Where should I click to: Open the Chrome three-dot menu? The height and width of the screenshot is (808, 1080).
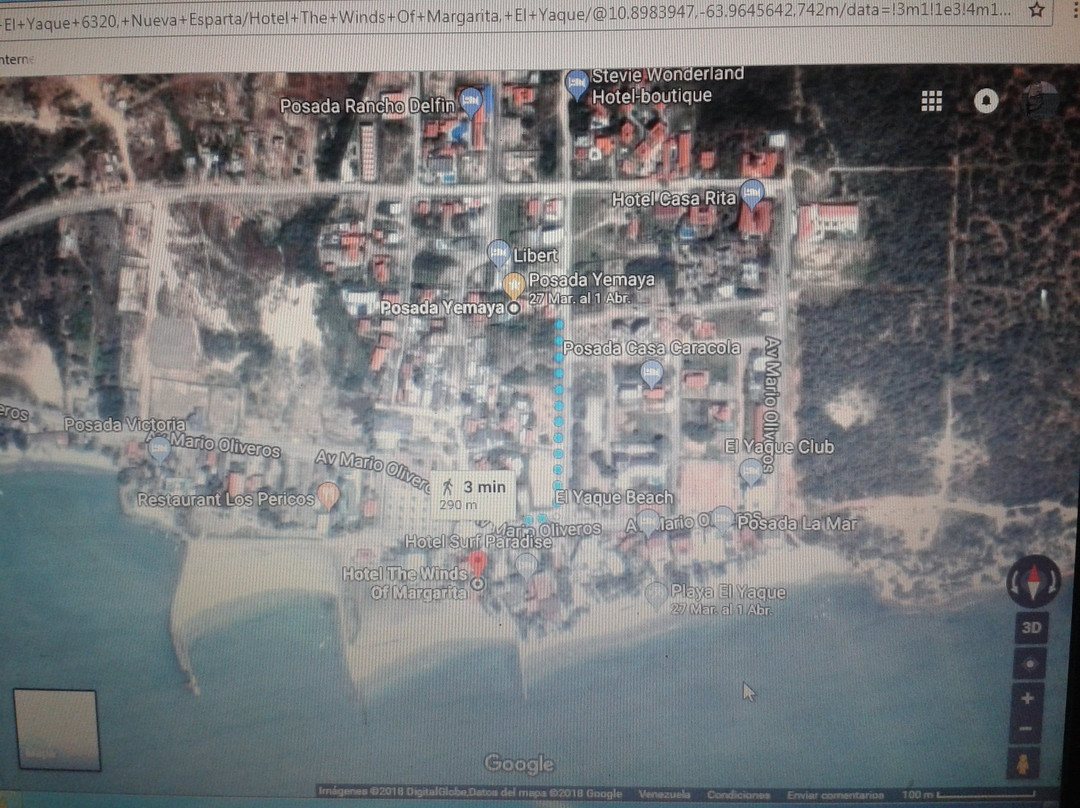1070,11
